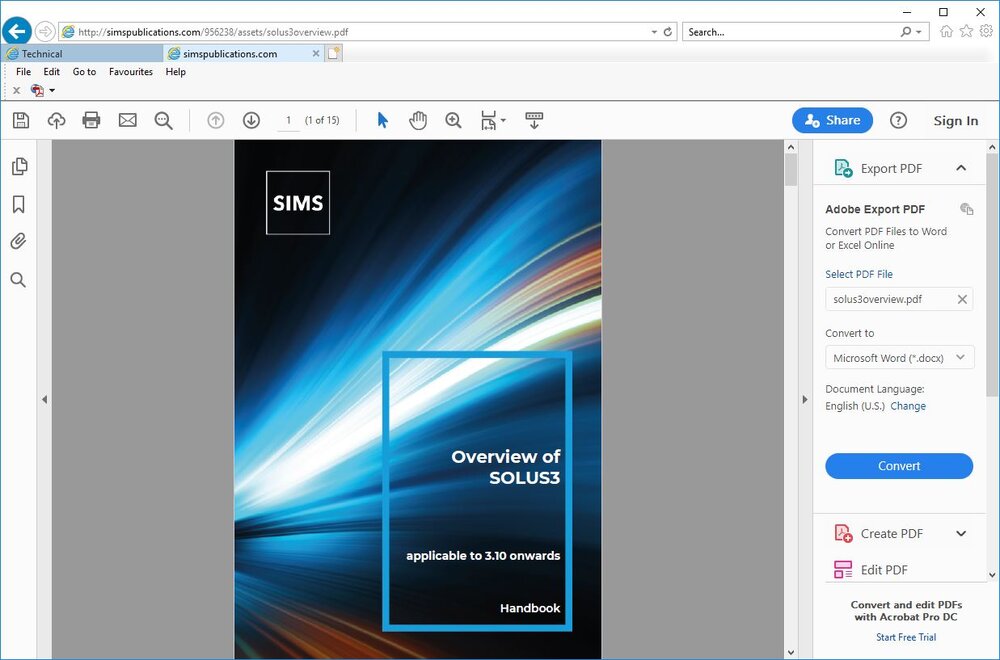The height and width of the screenshot is (660, 1000).
Task: Open the File menu
Action: (x=23, y=71)
